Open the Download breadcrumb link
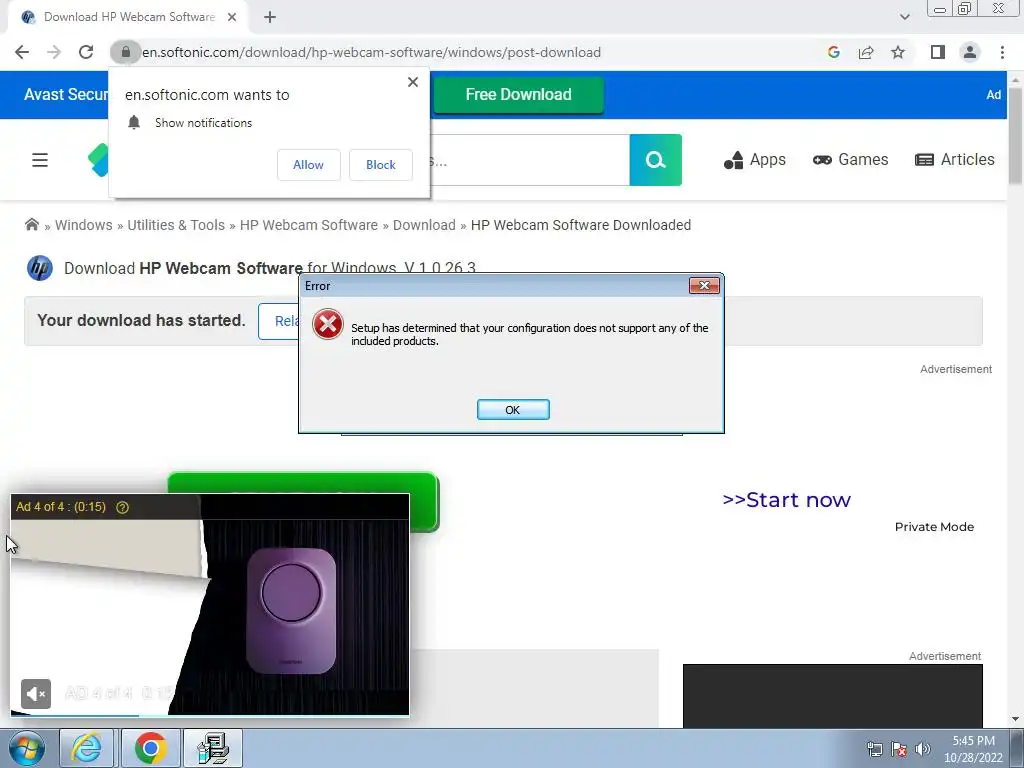 pyautogui.click(x=424, y=225)
